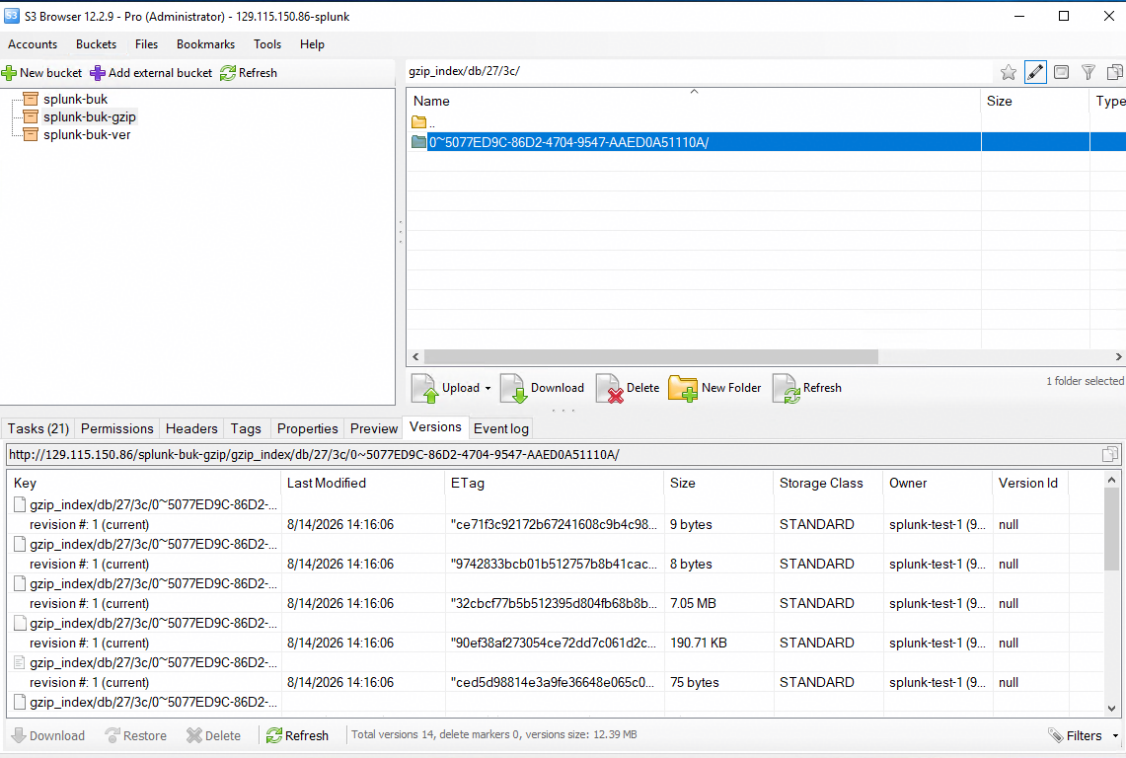Screen dimensions: 1126x758
Task: Open the Upload dropdown arrow
Action: click(488, 388)
